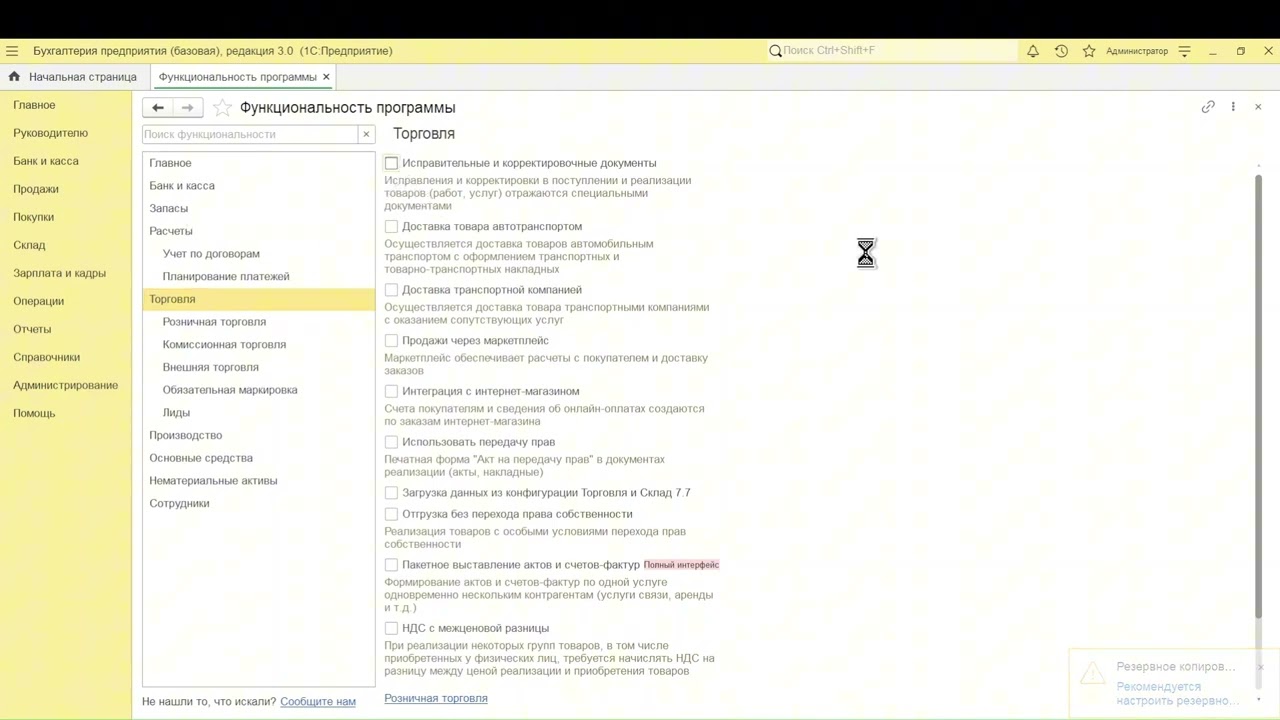Enable Доставка транспортной компанией checkbox

click(391, 290)
